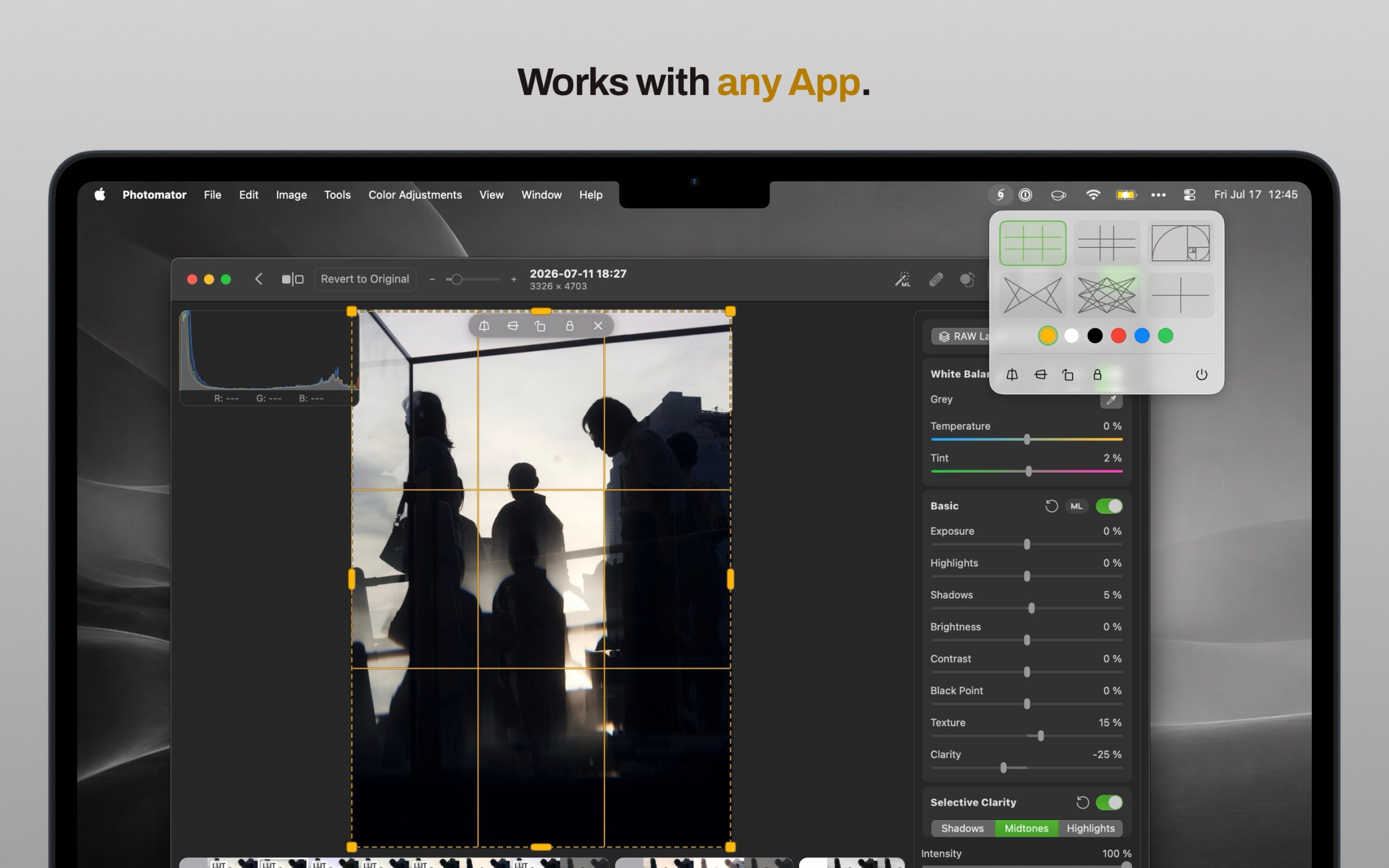Rotate overlay from floating toolbar
The width and height of the screenshot is (1389, 868).
click(540, 326)
